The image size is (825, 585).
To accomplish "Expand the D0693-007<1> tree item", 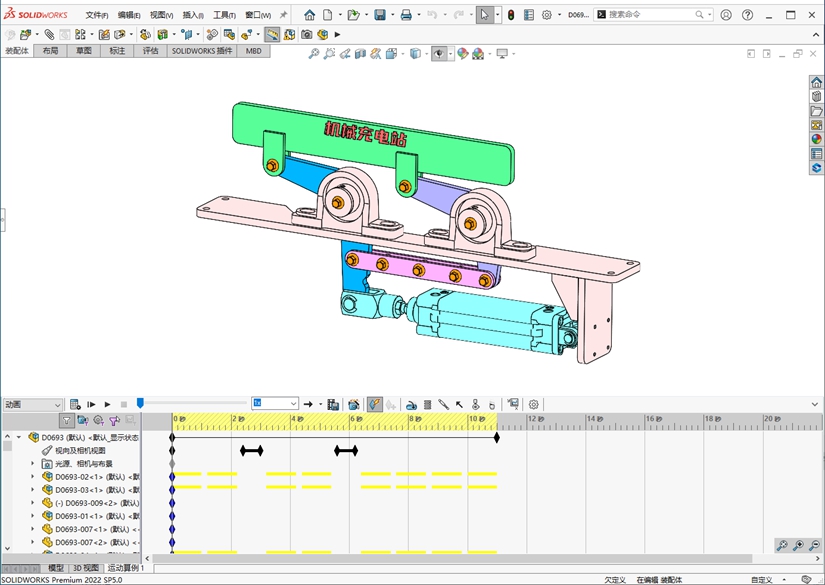I will tap(33, 529).
